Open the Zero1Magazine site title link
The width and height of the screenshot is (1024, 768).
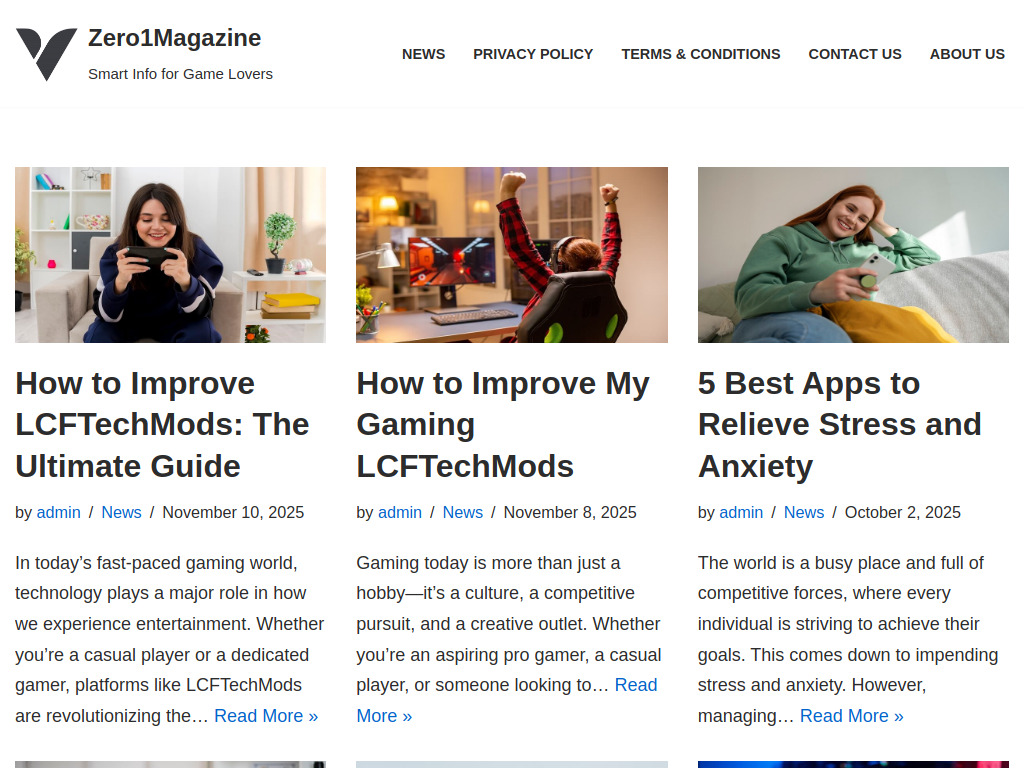coord(174,38)
